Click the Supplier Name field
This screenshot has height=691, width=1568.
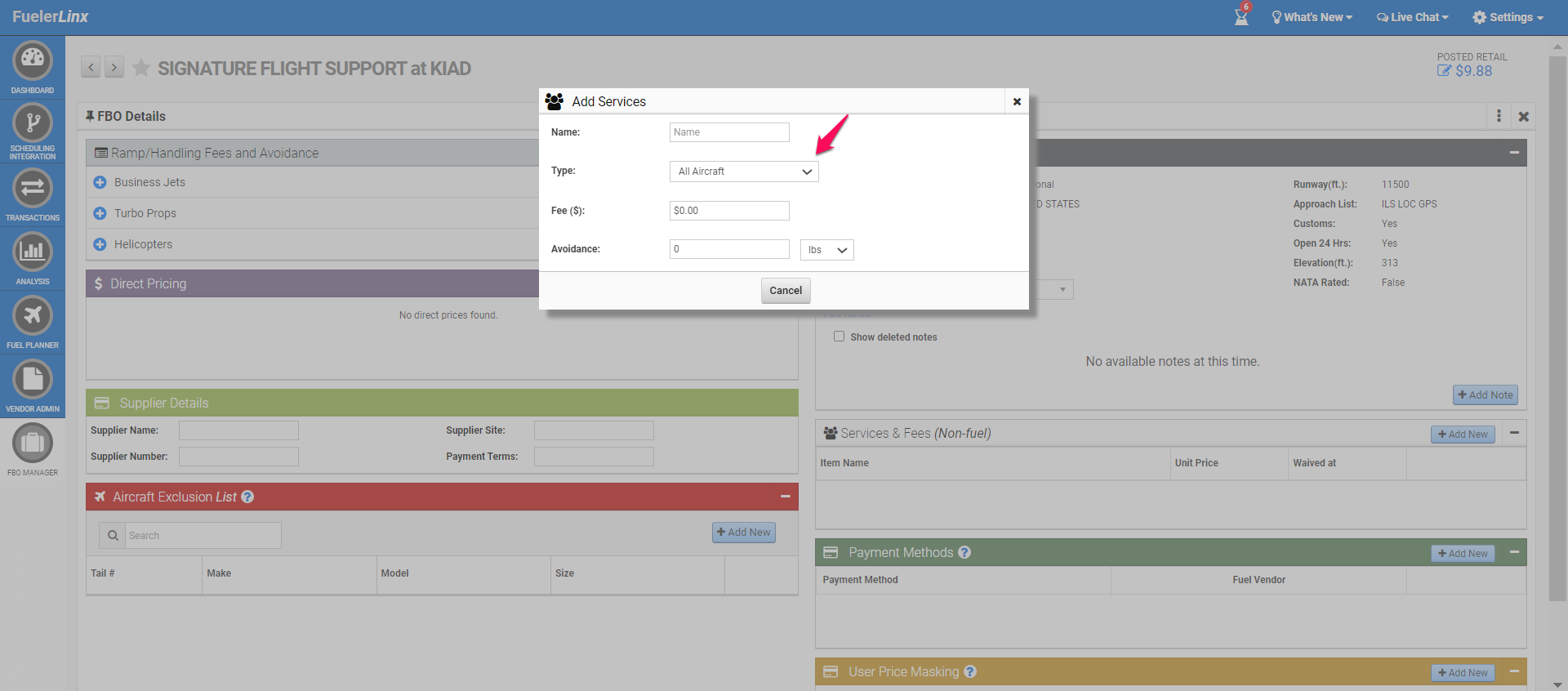238,430
